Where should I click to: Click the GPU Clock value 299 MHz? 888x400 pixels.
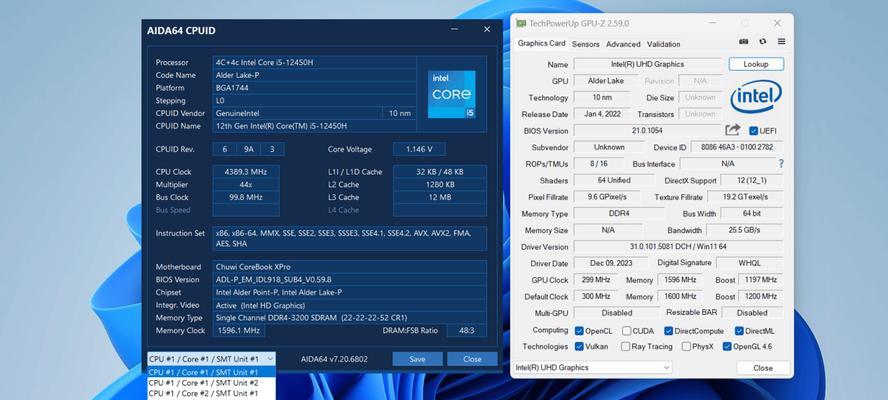pyautogui.click(x=595, y=279)
